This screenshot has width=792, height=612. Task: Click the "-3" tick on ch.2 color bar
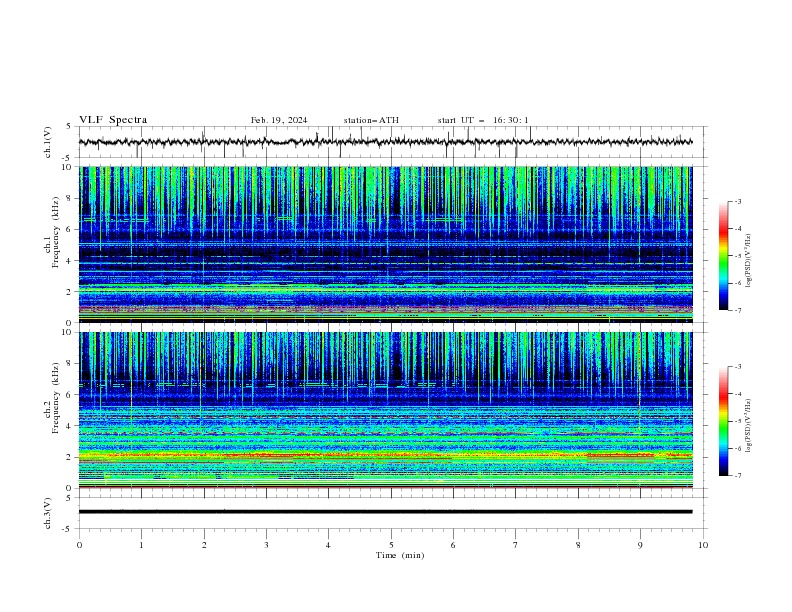point(738,367)
